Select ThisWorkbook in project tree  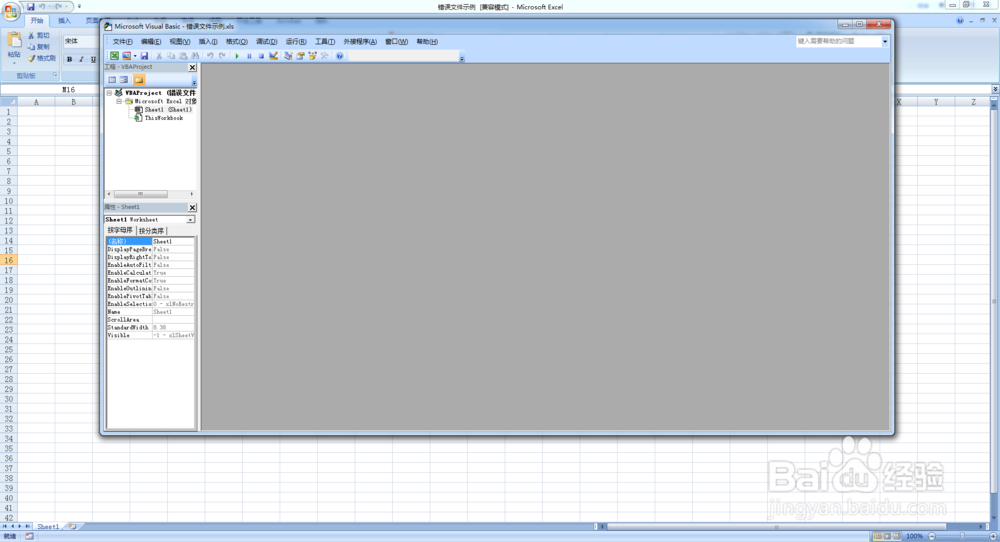(163, 118)
